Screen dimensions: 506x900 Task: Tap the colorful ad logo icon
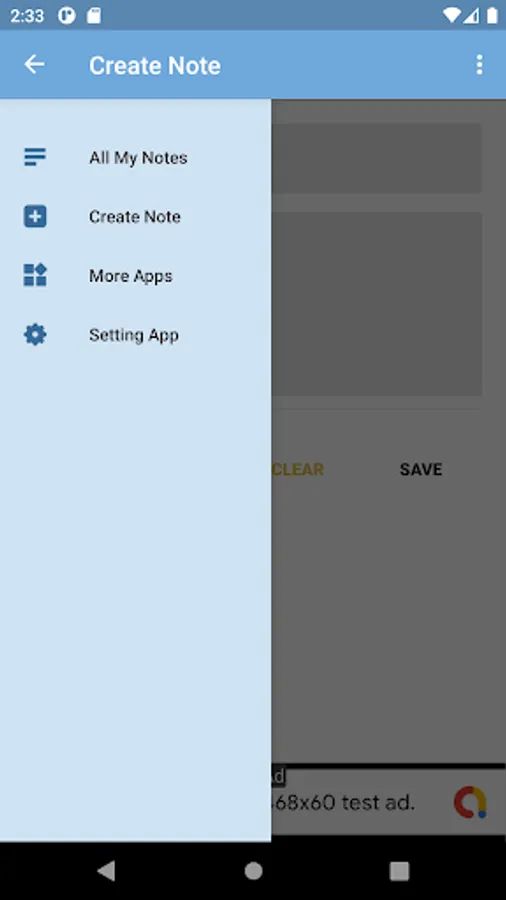(x=470, y=802)
